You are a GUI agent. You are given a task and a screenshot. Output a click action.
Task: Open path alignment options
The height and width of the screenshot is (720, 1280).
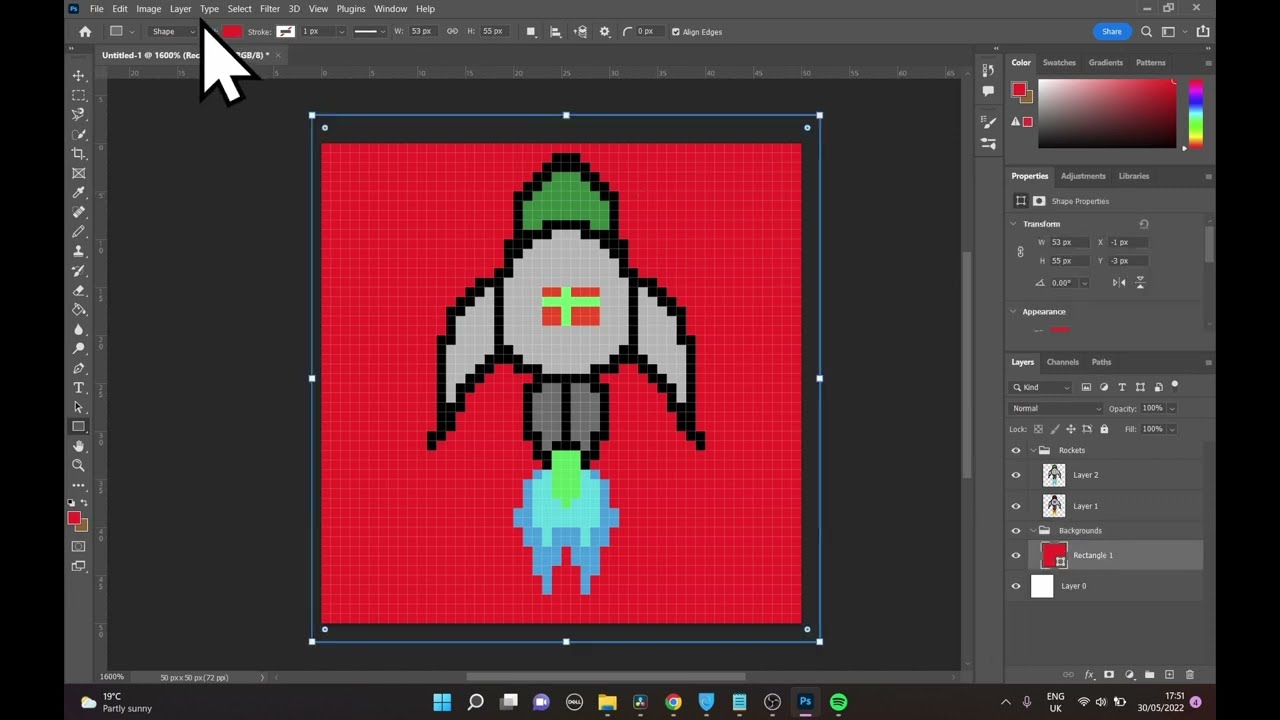coord(556,31)
